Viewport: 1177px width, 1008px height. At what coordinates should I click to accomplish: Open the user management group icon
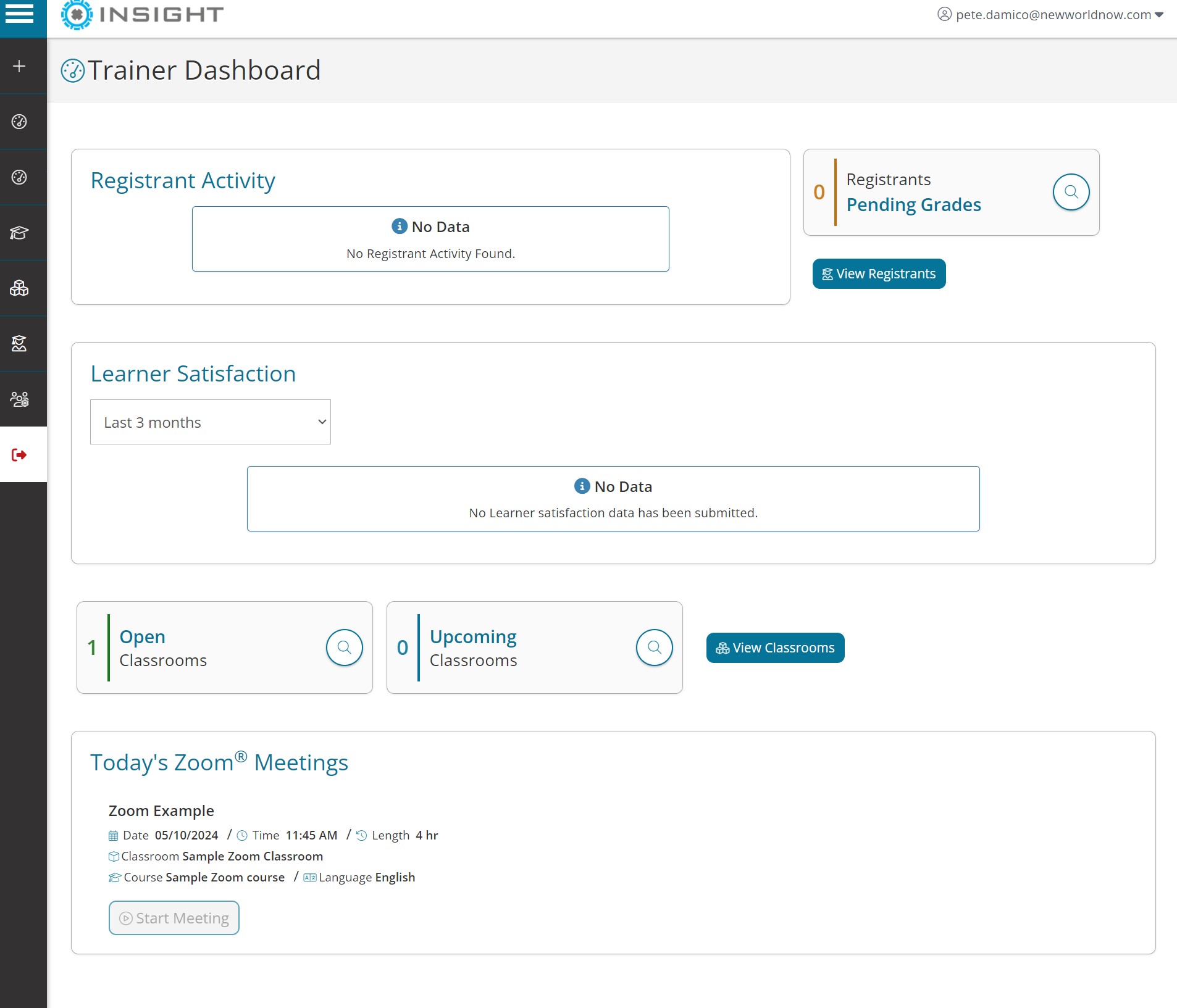click(20, 399)
